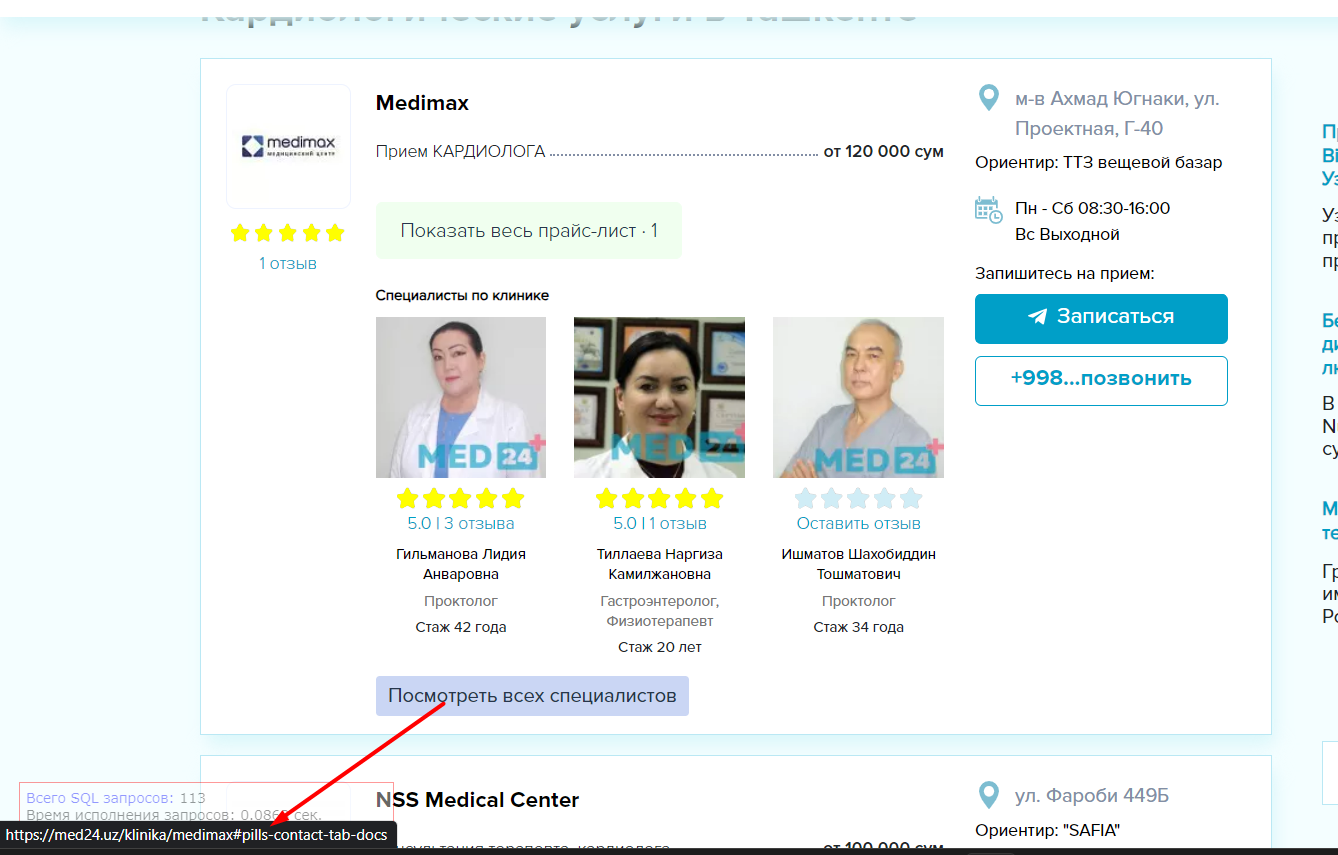Click the Стаж 20 лет text

pos(660,647)
